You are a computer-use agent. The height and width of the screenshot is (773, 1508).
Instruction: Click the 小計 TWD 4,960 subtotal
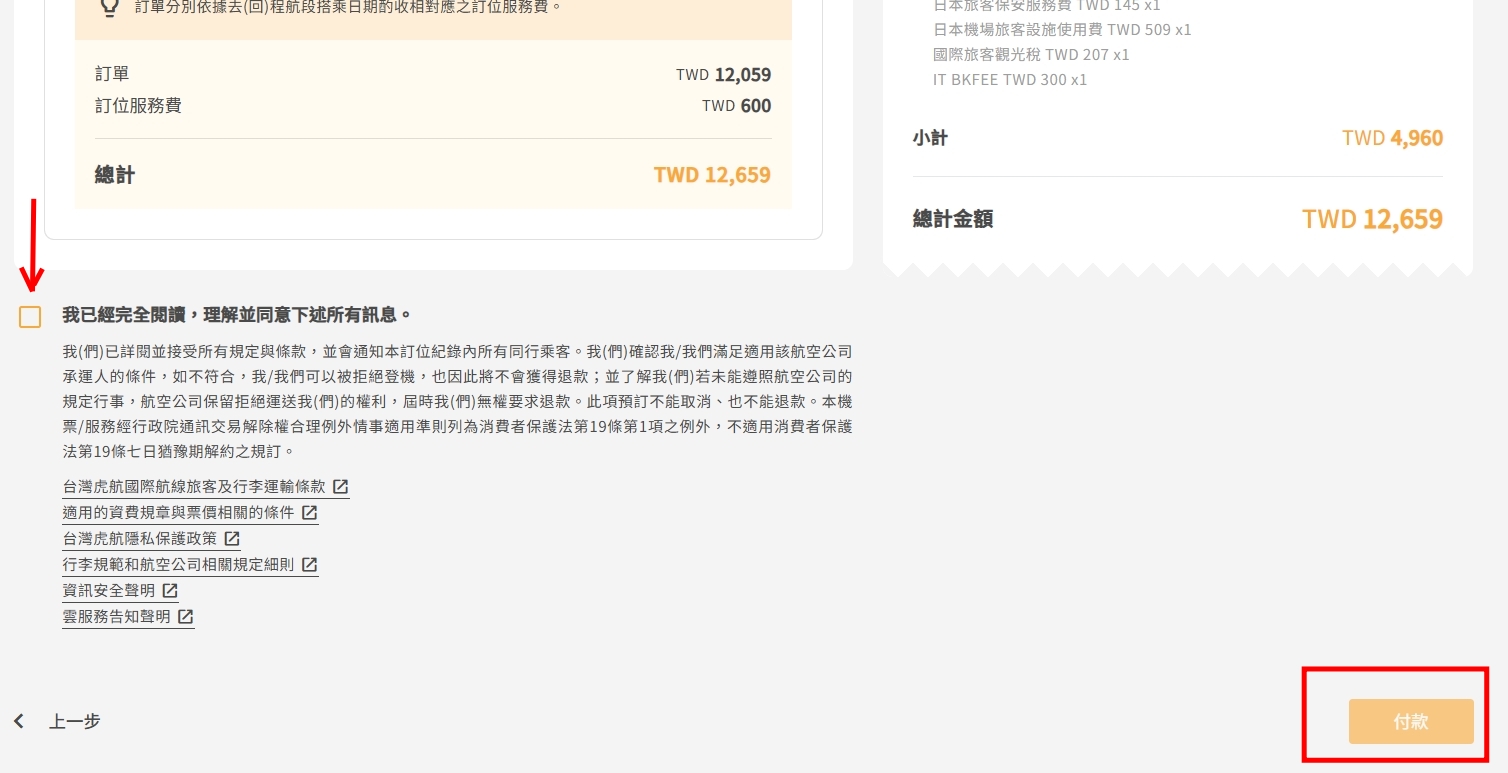coord(1392,138)
